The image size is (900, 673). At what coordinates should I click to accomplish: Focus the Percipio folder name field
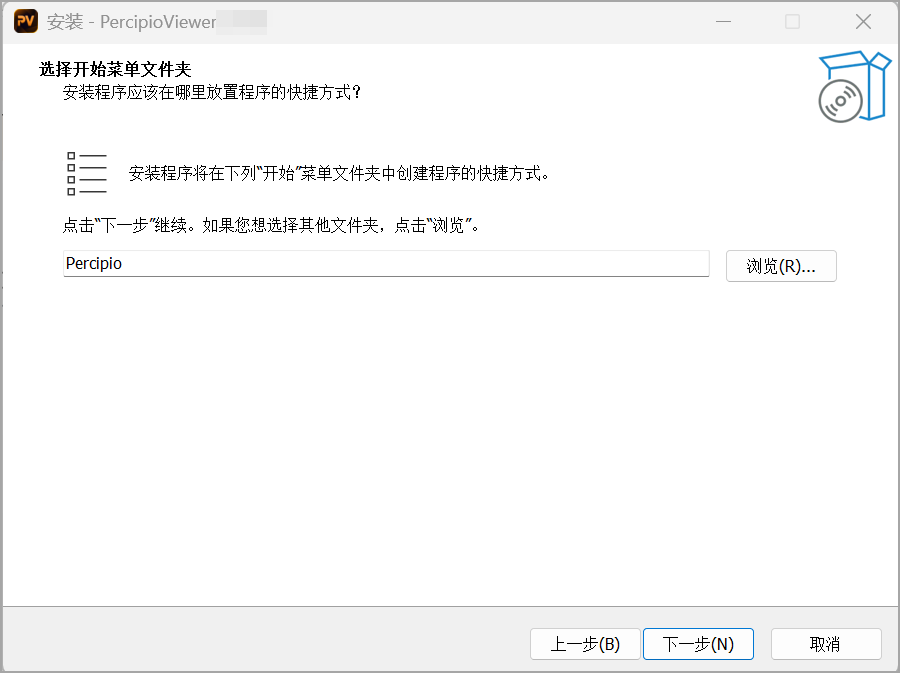point(386,263)
